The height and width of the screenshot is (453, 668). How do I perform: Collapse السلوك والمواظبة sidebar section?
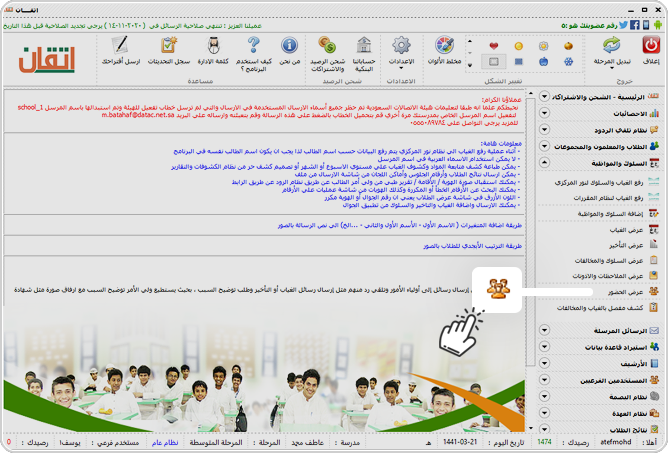(x=544, y=163)
